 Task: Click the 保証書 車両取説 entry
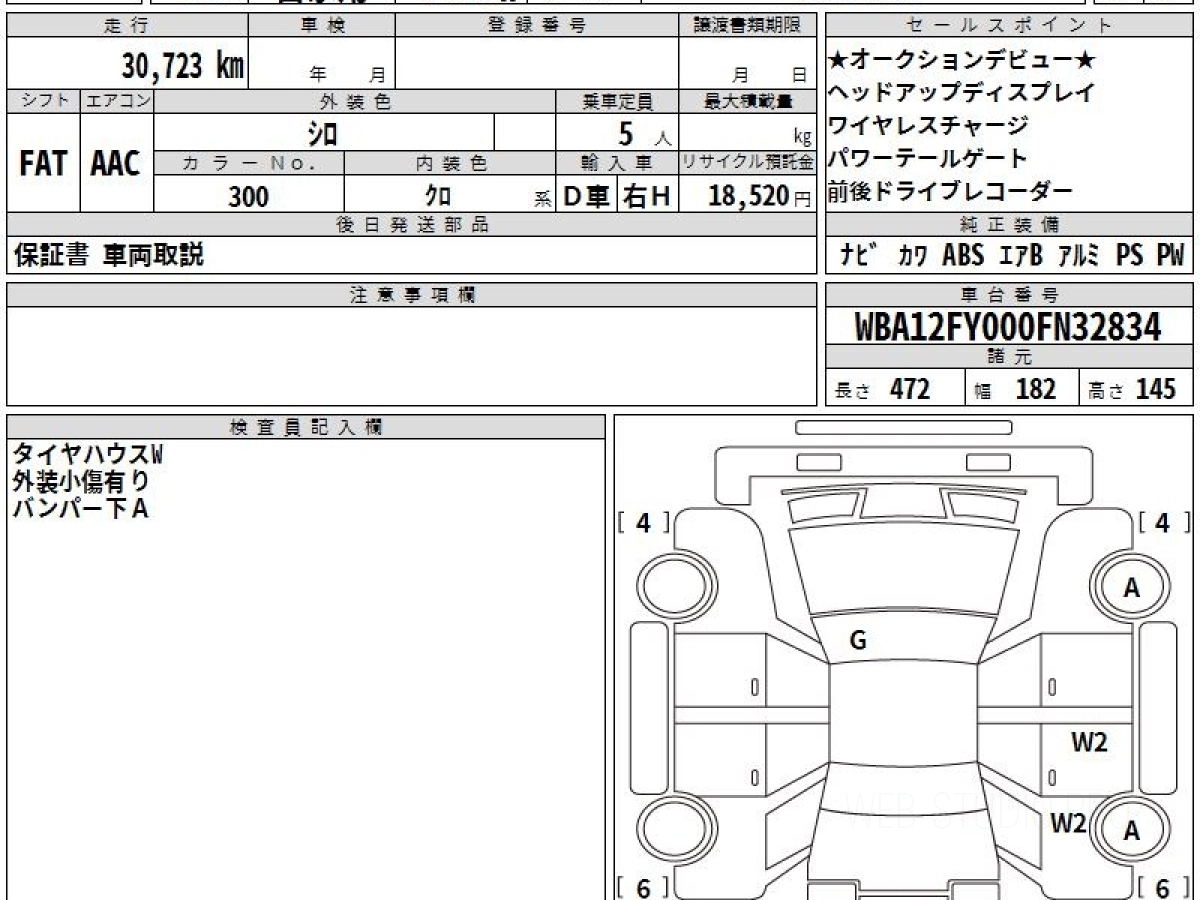click(108, 255)
